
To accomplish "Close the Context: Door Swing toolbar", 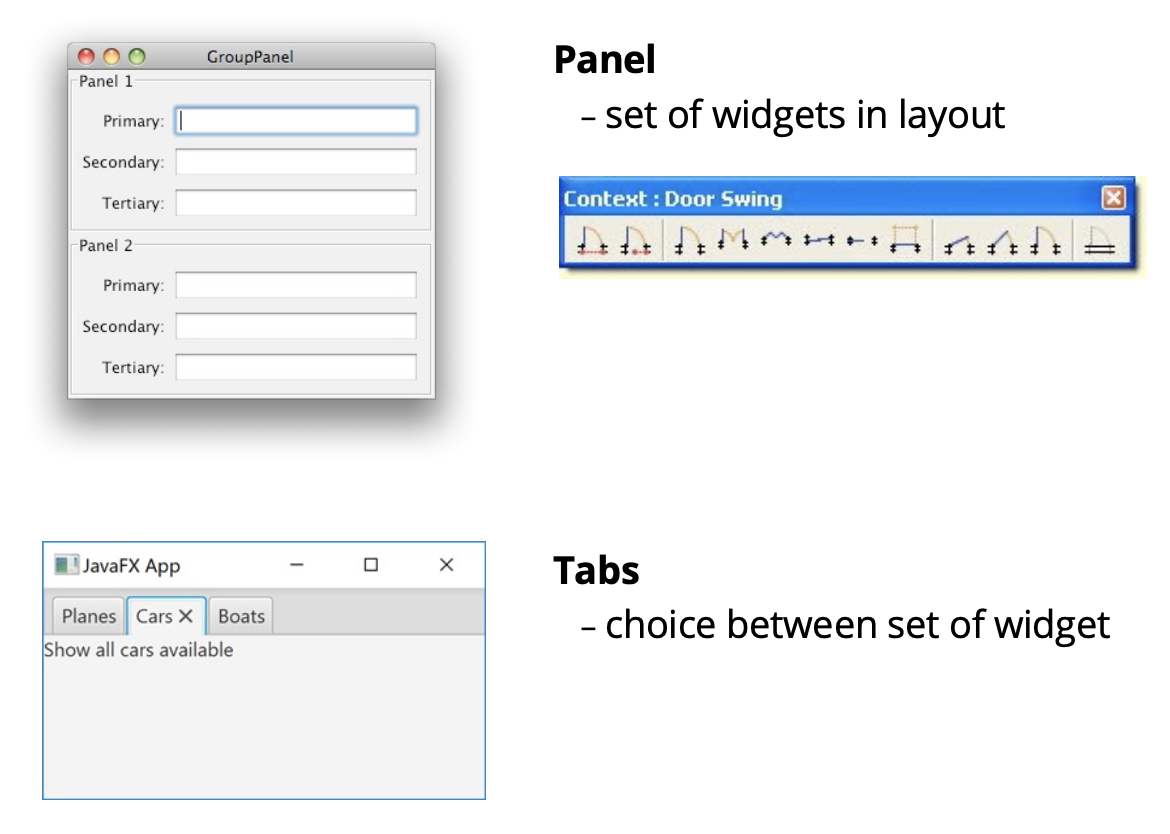I will click(x=1113, y=198).
